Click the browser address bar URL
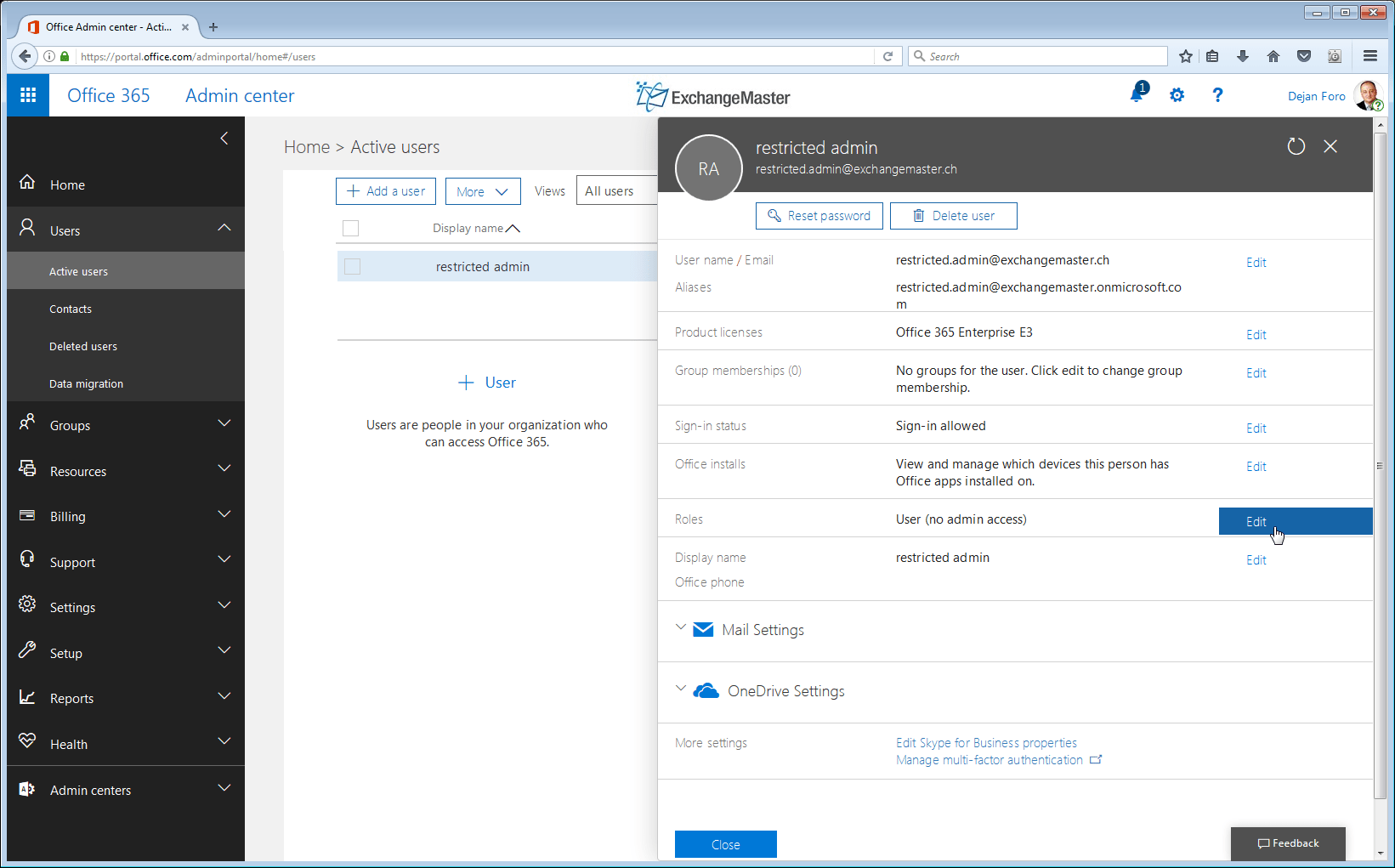Screen dimensions: 1395x868 pyautogui.click(x=474, y=56)
